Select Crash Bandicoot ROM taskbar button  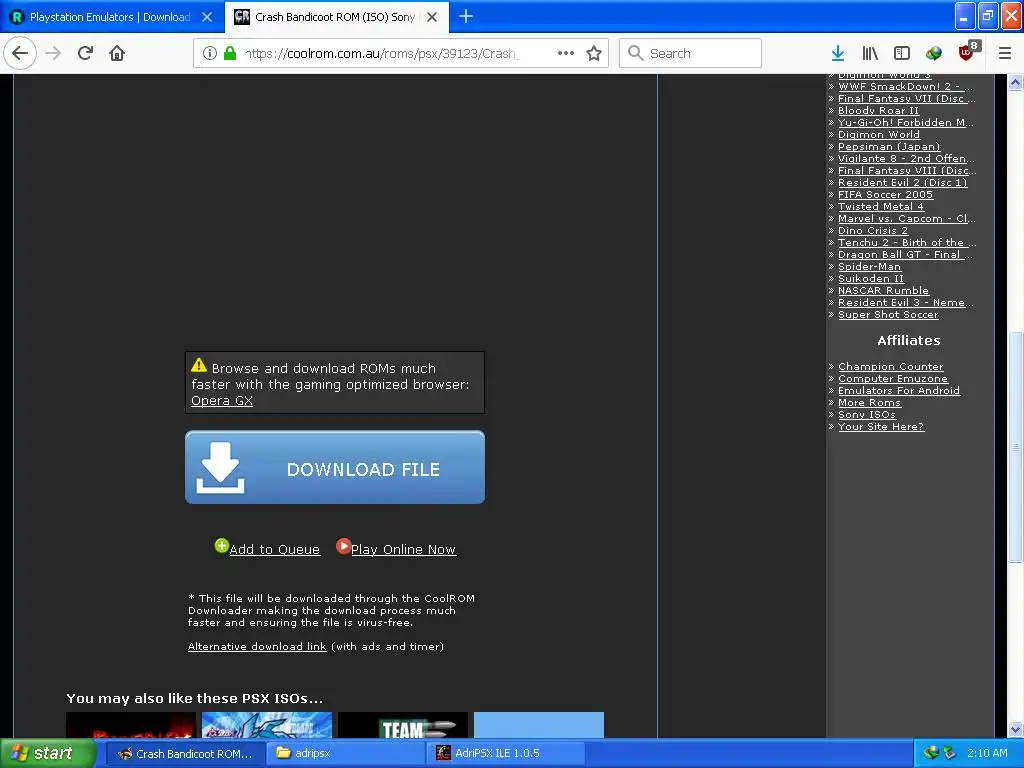coord(186,753)
